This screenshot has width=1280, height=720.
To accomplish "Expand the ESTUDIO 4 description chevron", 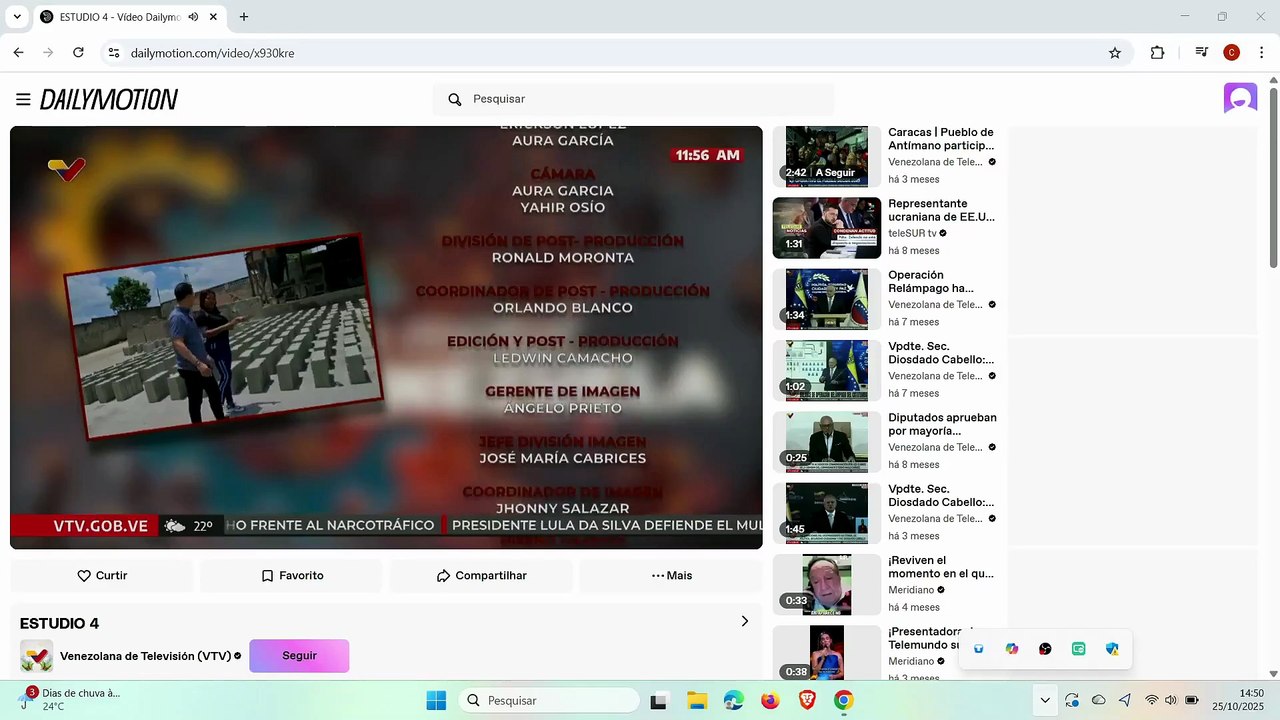I will pos(744,621).
